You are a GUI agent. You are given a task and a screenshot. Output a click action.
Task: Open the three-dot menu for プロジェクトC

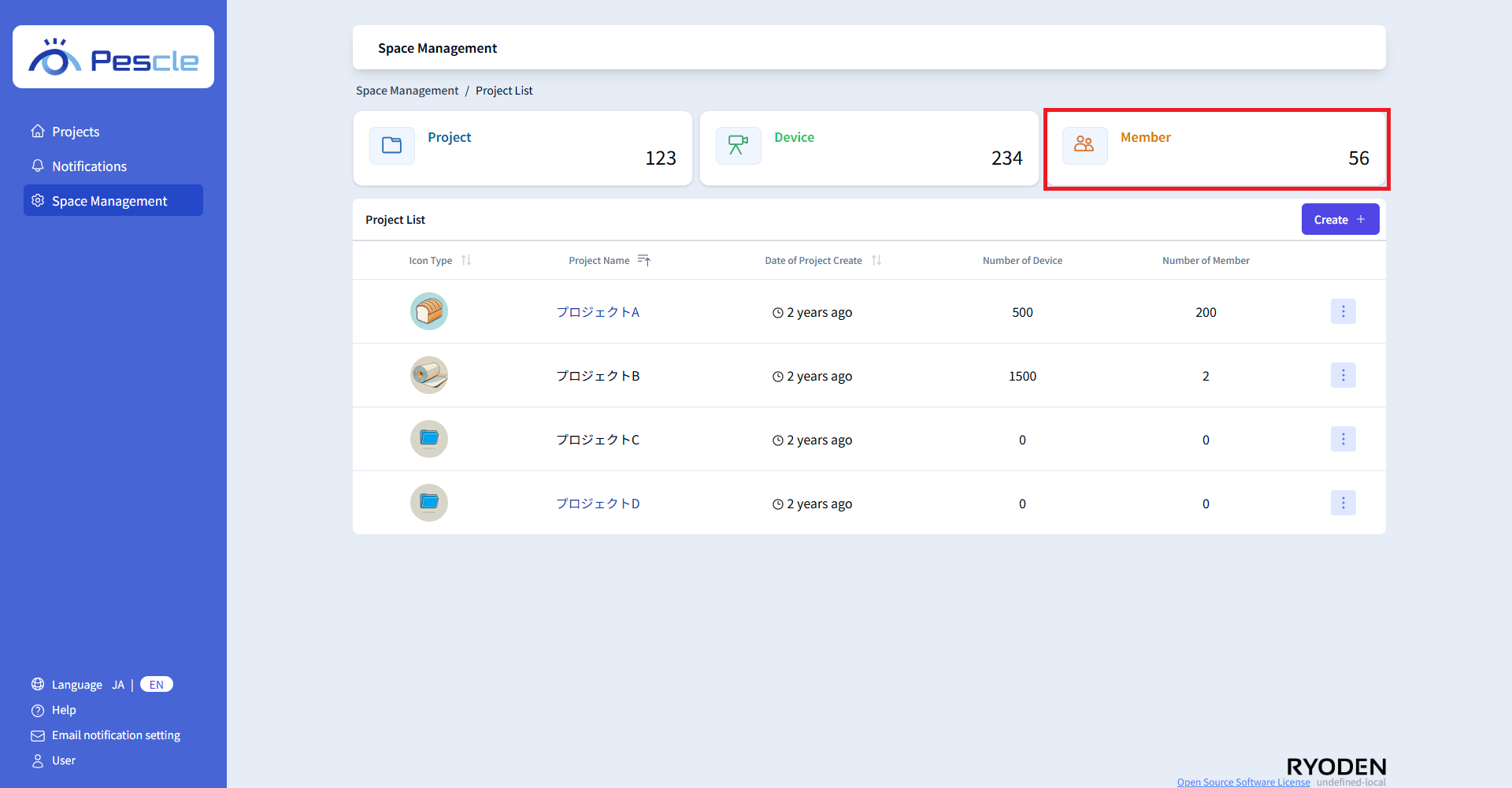1343,440
